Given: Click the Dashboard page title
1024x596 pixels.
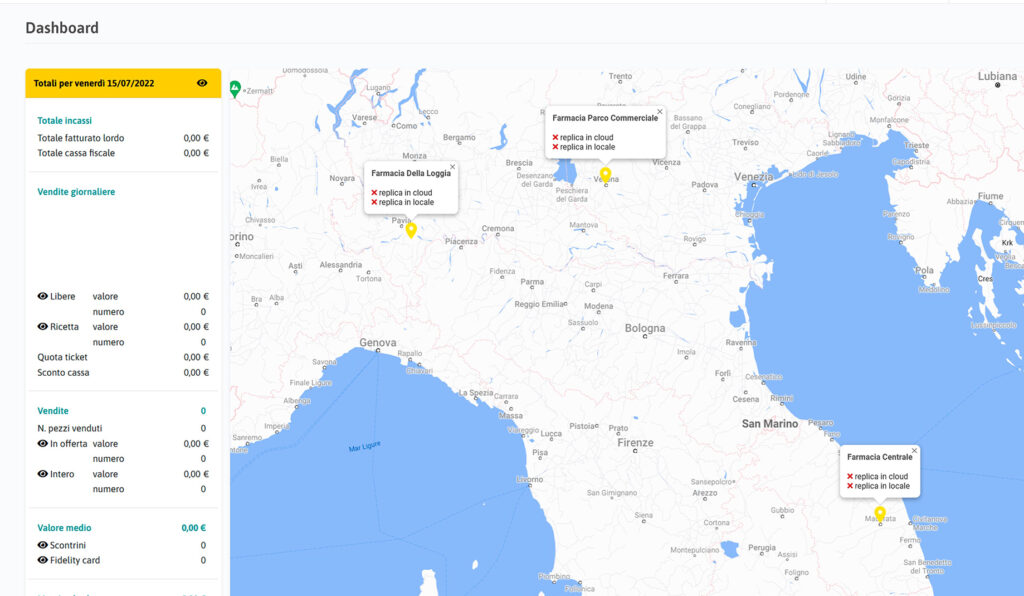Looking at the screenshot, I should coord(62,28).
